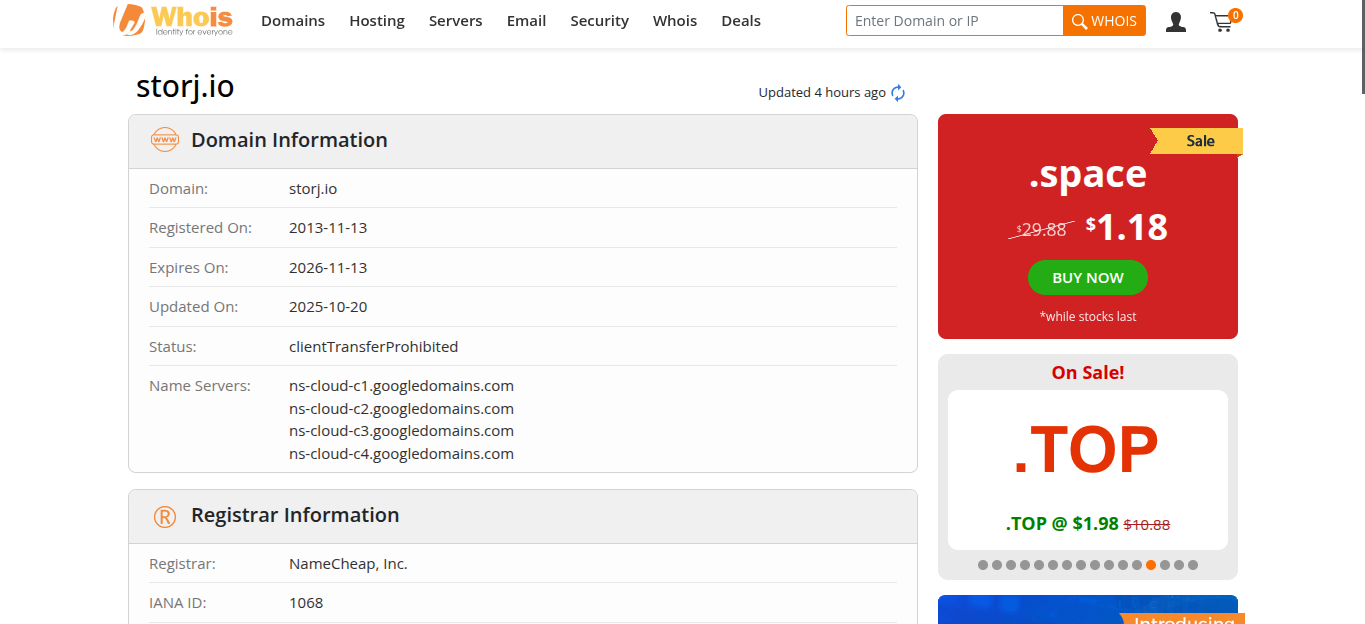Select the storj.io page title

185,87
